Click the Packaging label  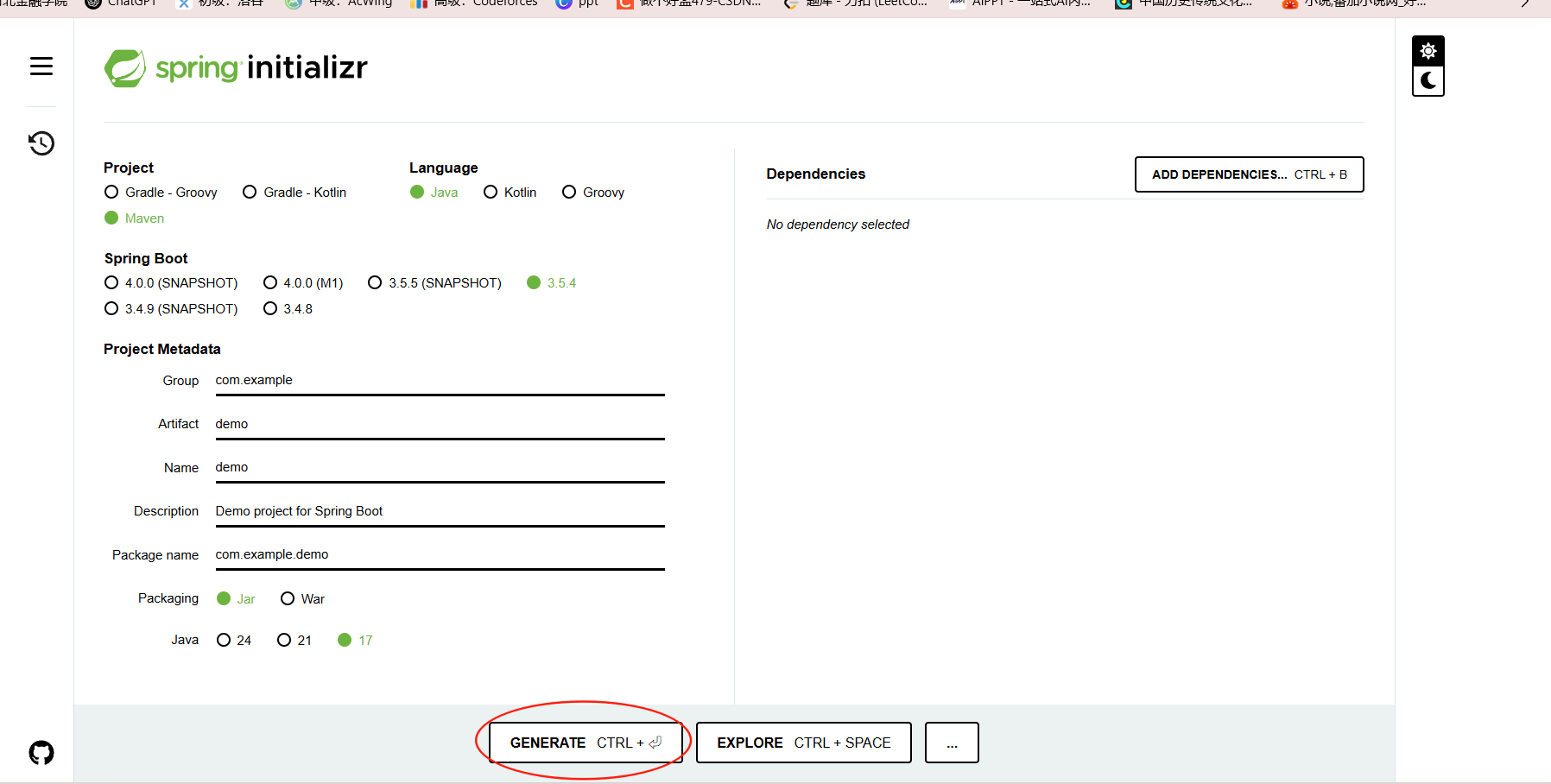click(168, 598)
